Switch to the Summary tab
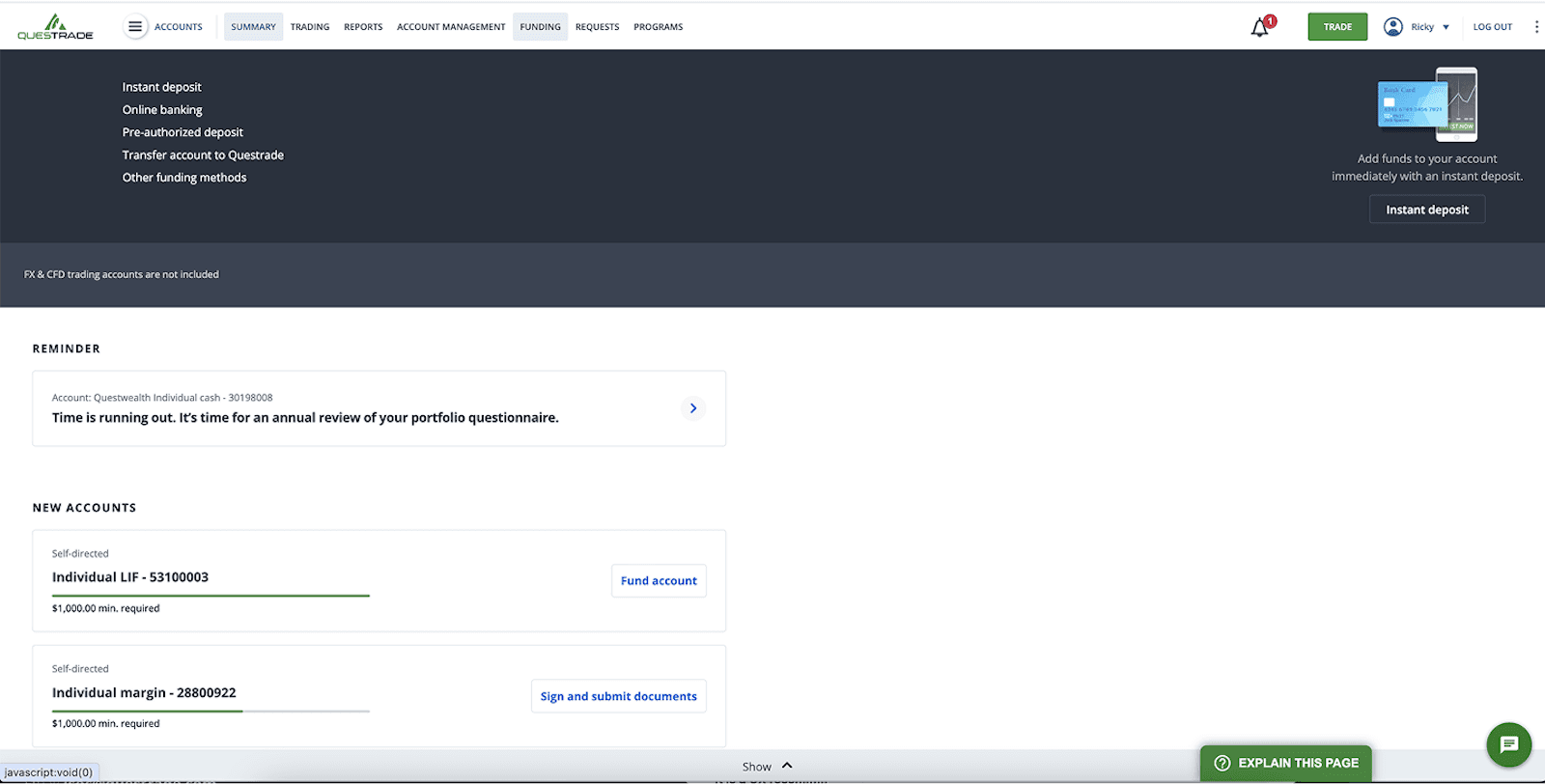 click(253, 27)
